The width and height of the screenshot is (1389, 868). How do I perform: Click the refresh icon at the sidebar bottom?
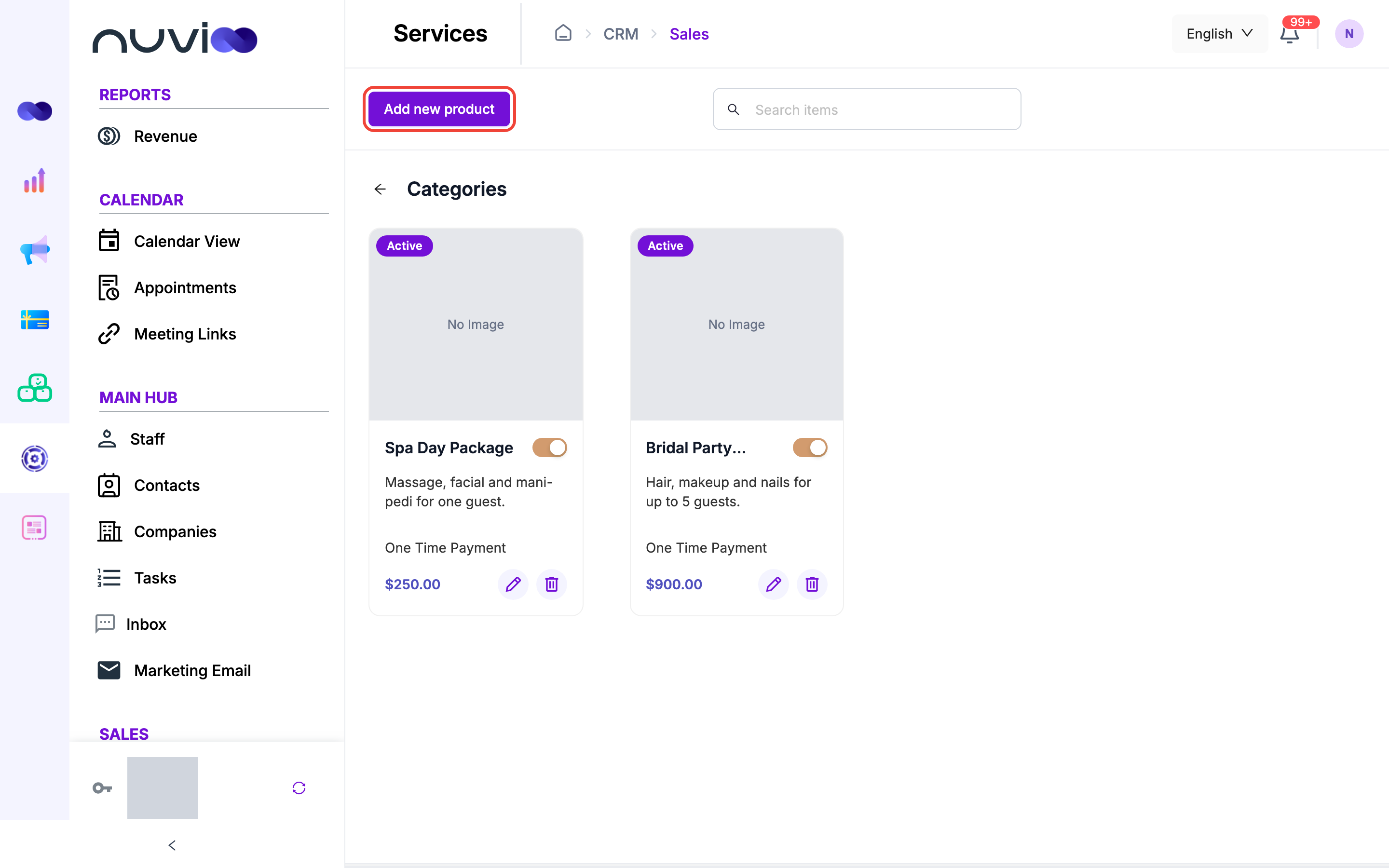point(299,787)
